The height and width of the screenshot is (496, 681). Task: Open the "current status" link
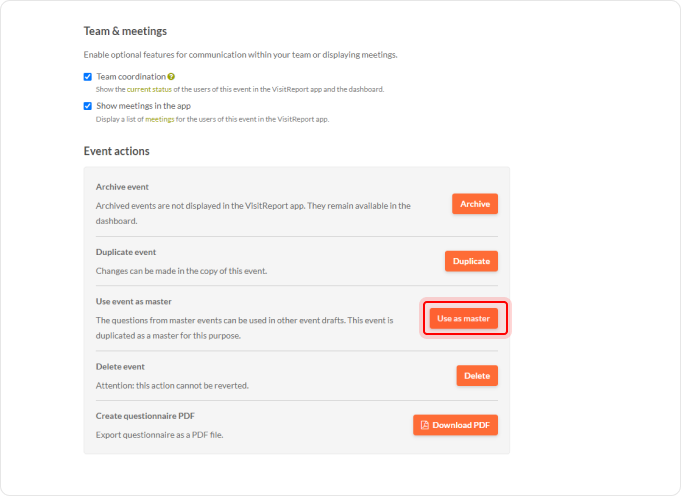point(148,89)
